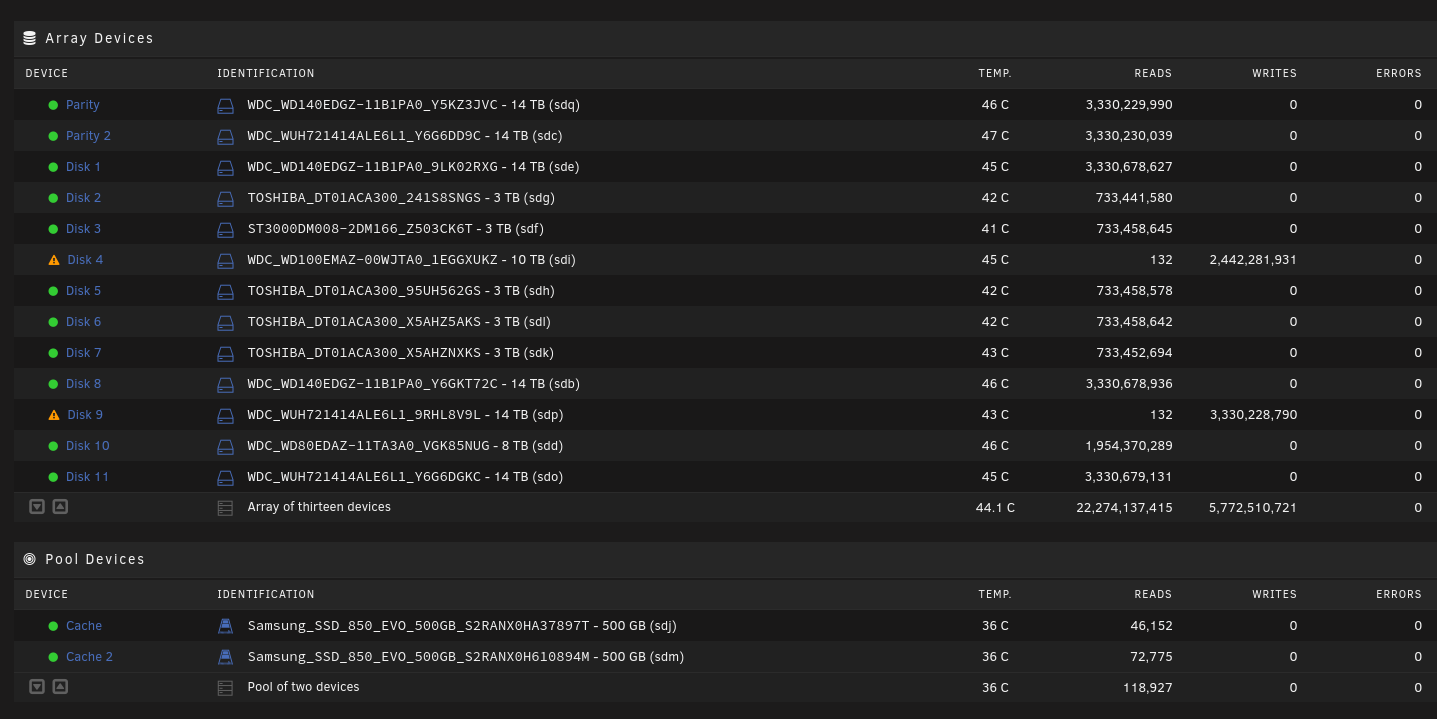Screen dimensions: 1437x719
Task: Open the Disk 11 device link
Action: tap(87, 477)
